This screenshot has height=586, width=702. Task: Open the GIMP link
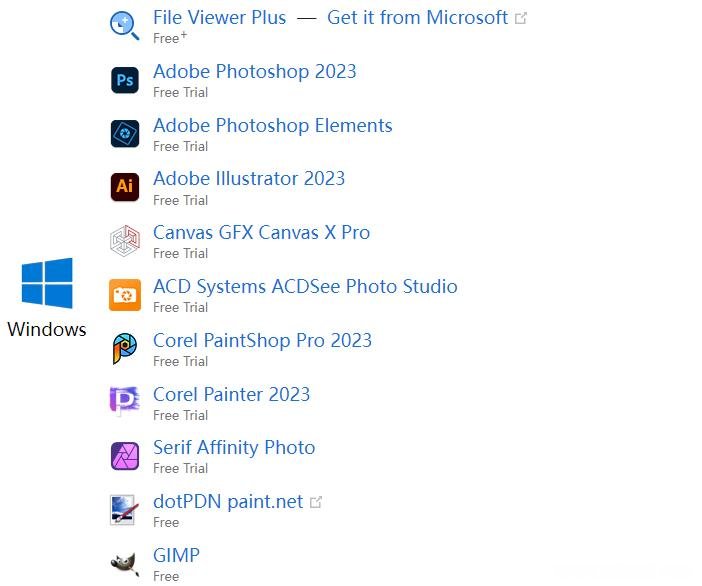point(176,555)
